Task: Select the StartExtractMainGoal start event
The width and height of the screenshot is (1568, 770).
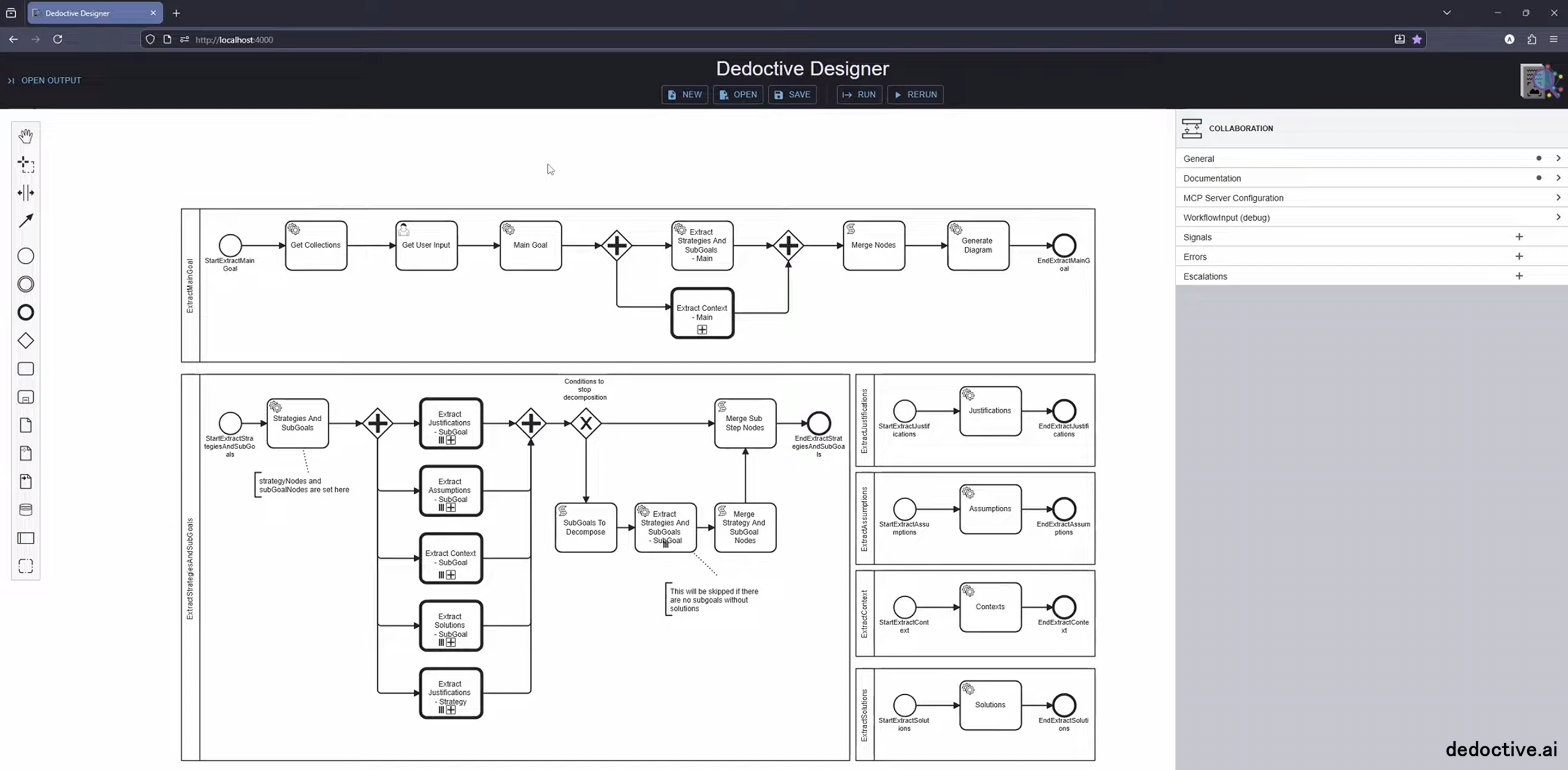Action: (x=230, y=245)
